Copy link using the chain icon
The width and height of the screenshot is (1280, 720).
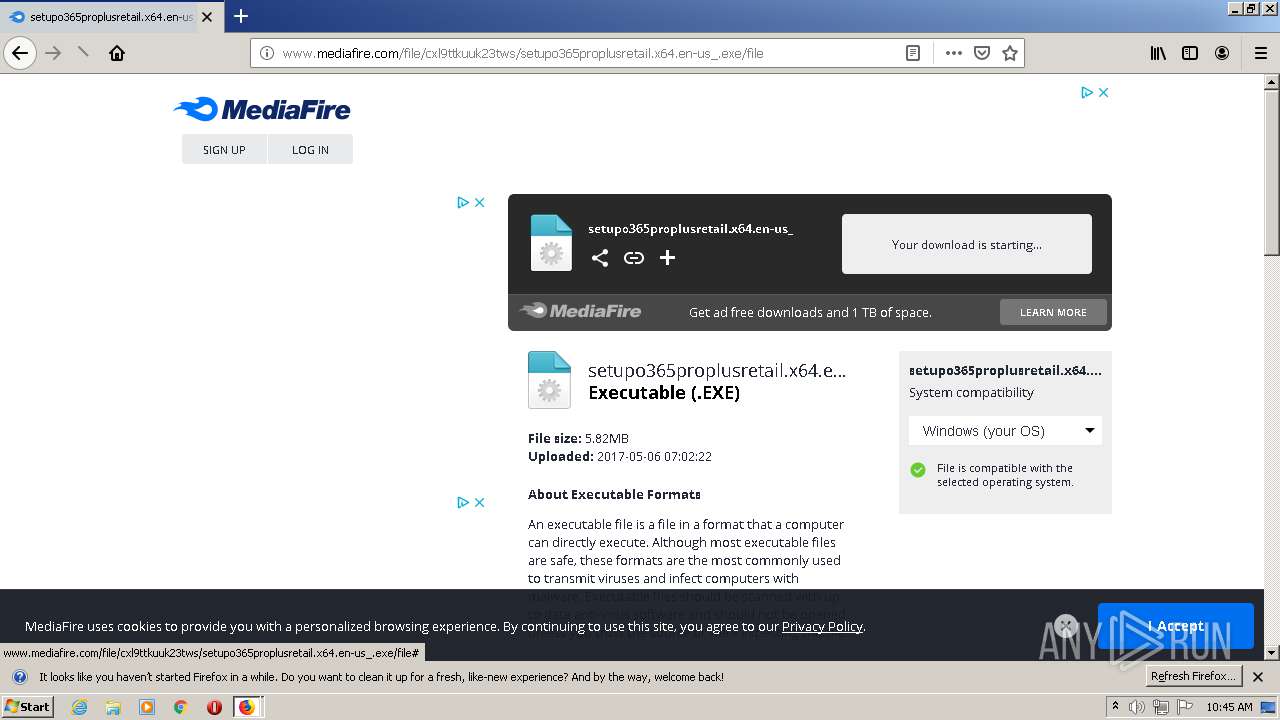point(634,258)
